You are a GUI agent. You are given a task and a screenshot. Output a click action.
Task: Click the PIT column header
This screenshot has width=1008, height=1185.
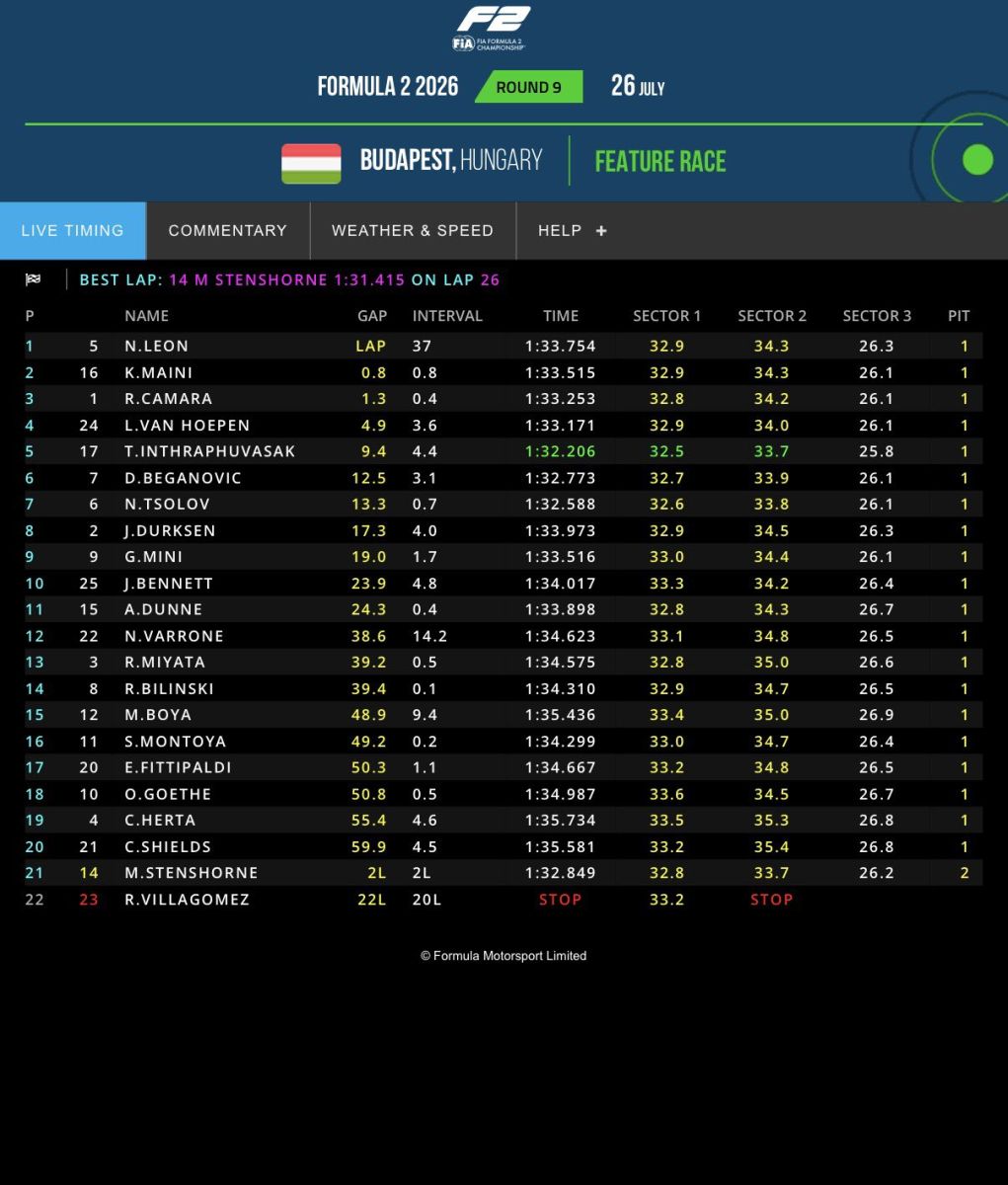pyautogui.click(x=959, y=316)
